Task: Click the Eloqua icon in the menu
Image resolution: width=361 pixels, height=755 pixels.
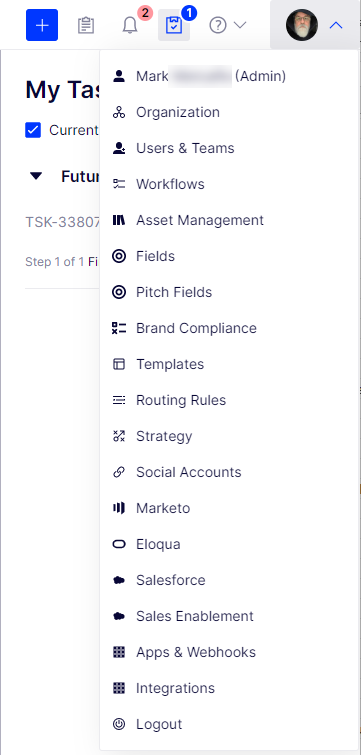Action: [x=119, y=544]
